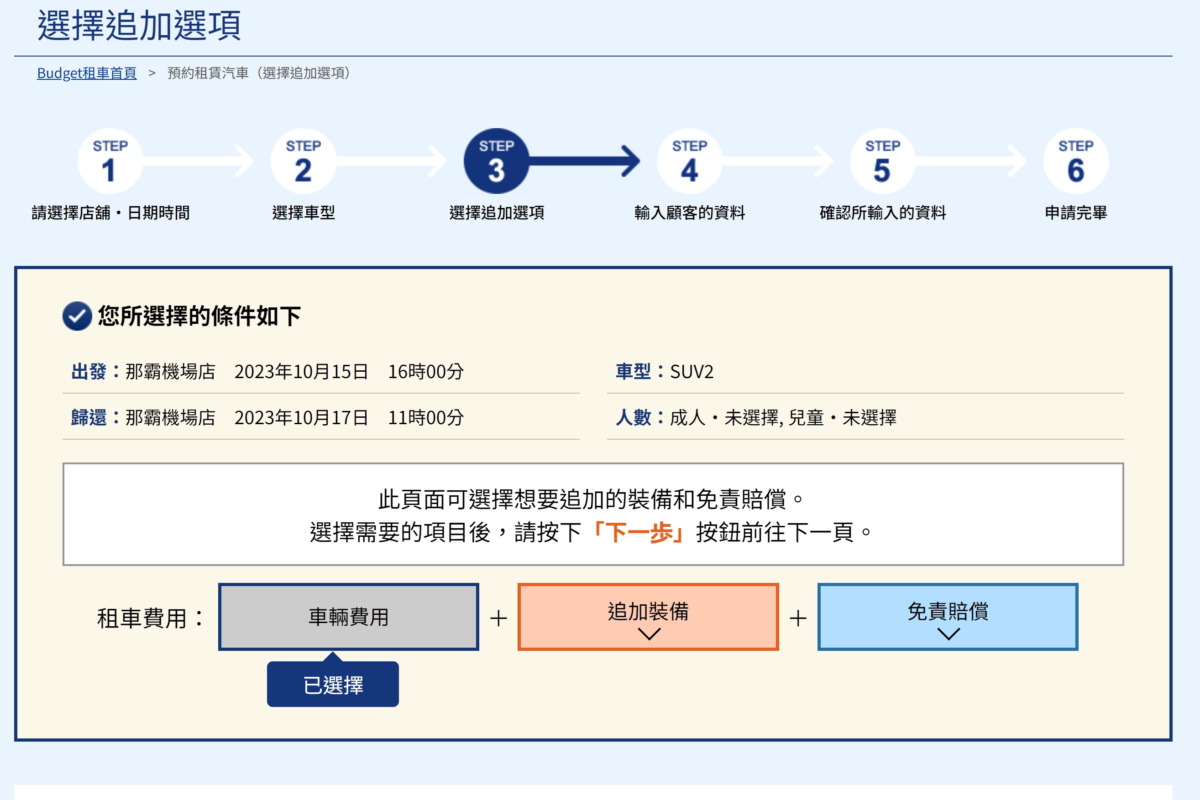Open the Budget租車首頁 breadcrumb link
Image resolution: width=1200 pixels, height=800 pixels.
click(87, 73)
